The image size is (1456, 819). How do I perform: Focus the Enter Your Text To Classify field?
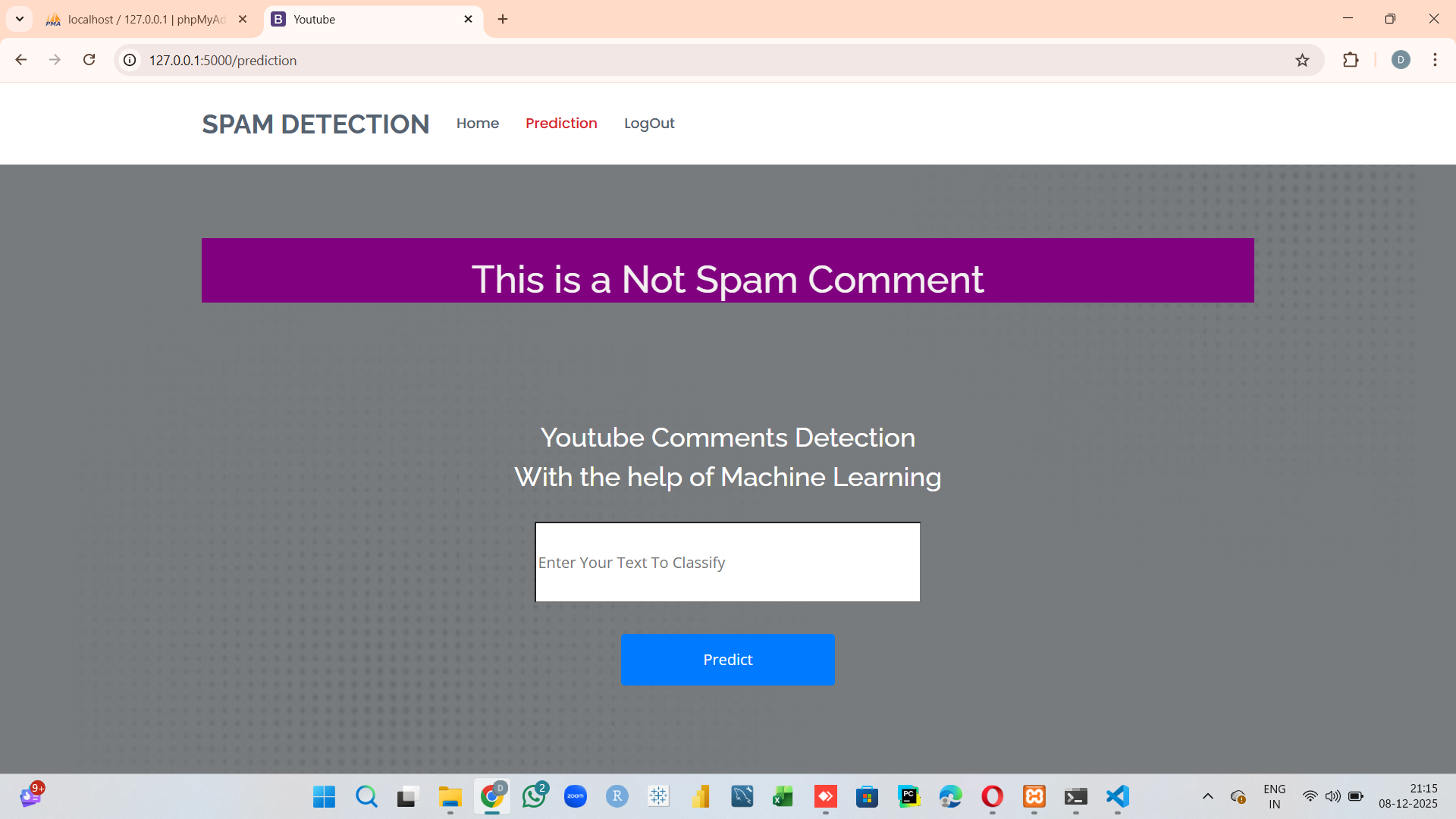pyautogui.click(x=727, y=562)
